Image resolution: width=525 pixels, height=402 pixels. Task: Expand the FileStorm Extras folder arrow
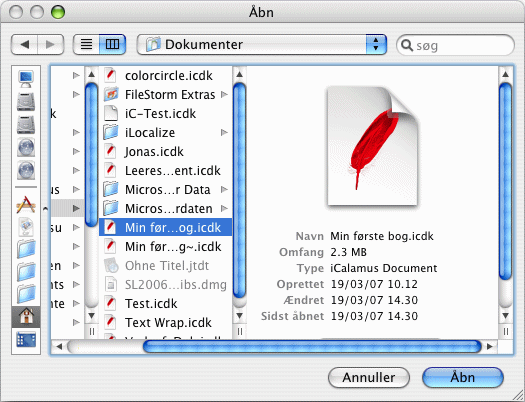pyautogui.click(x=224, y=95)
